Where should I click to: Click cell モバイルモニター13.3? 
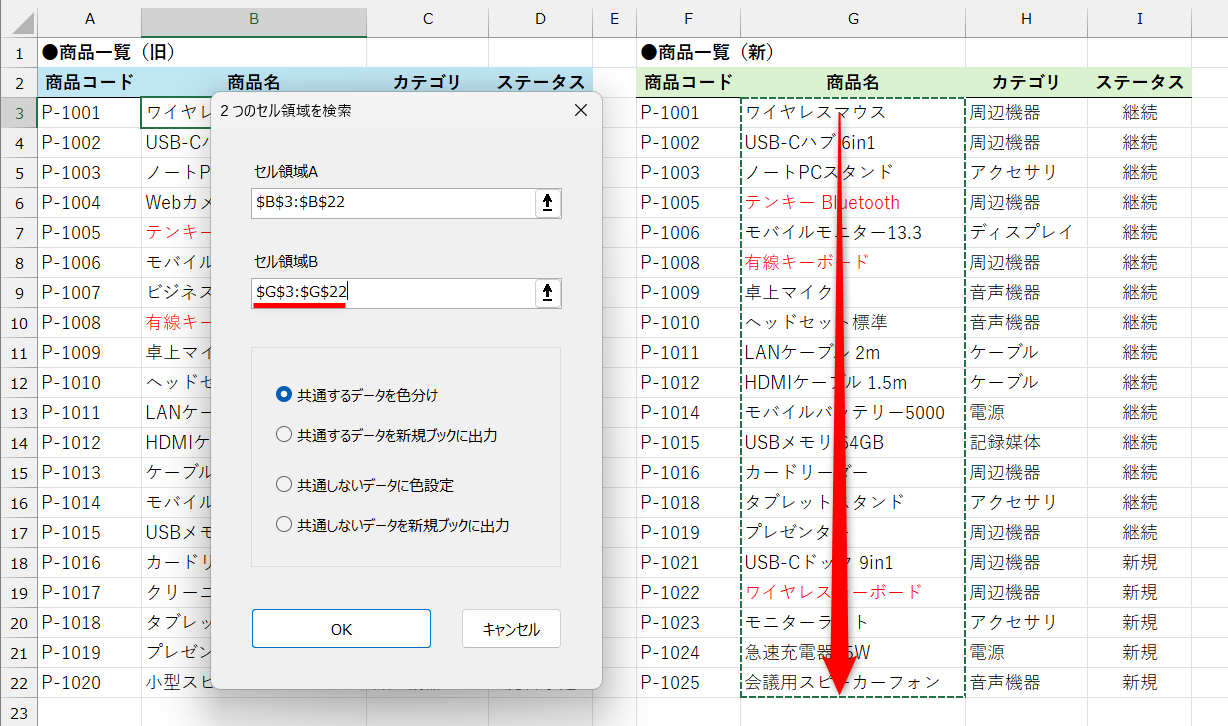click(853, 232)
